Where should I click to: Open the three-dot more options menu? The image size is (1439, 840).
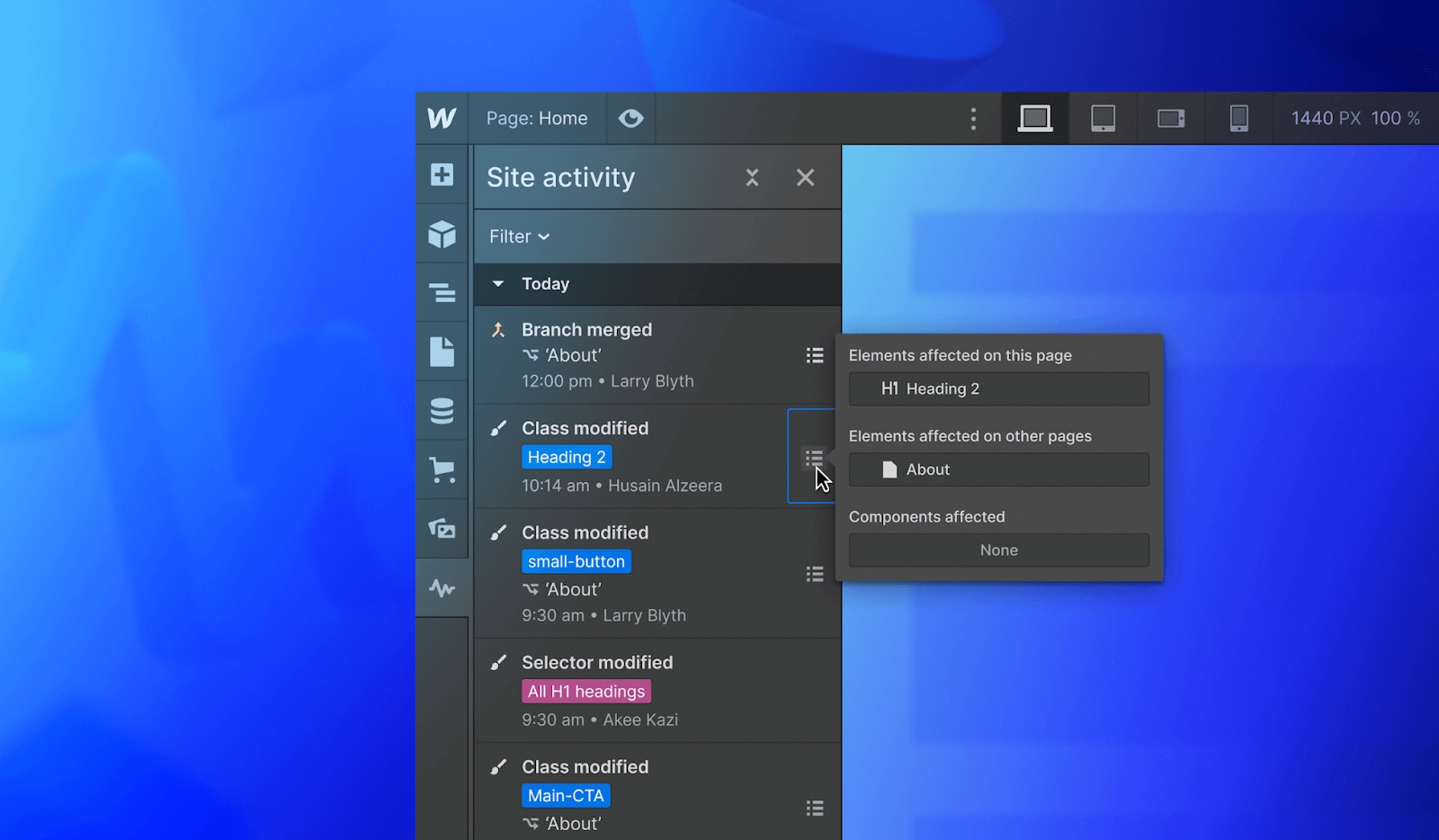[973, 119]
